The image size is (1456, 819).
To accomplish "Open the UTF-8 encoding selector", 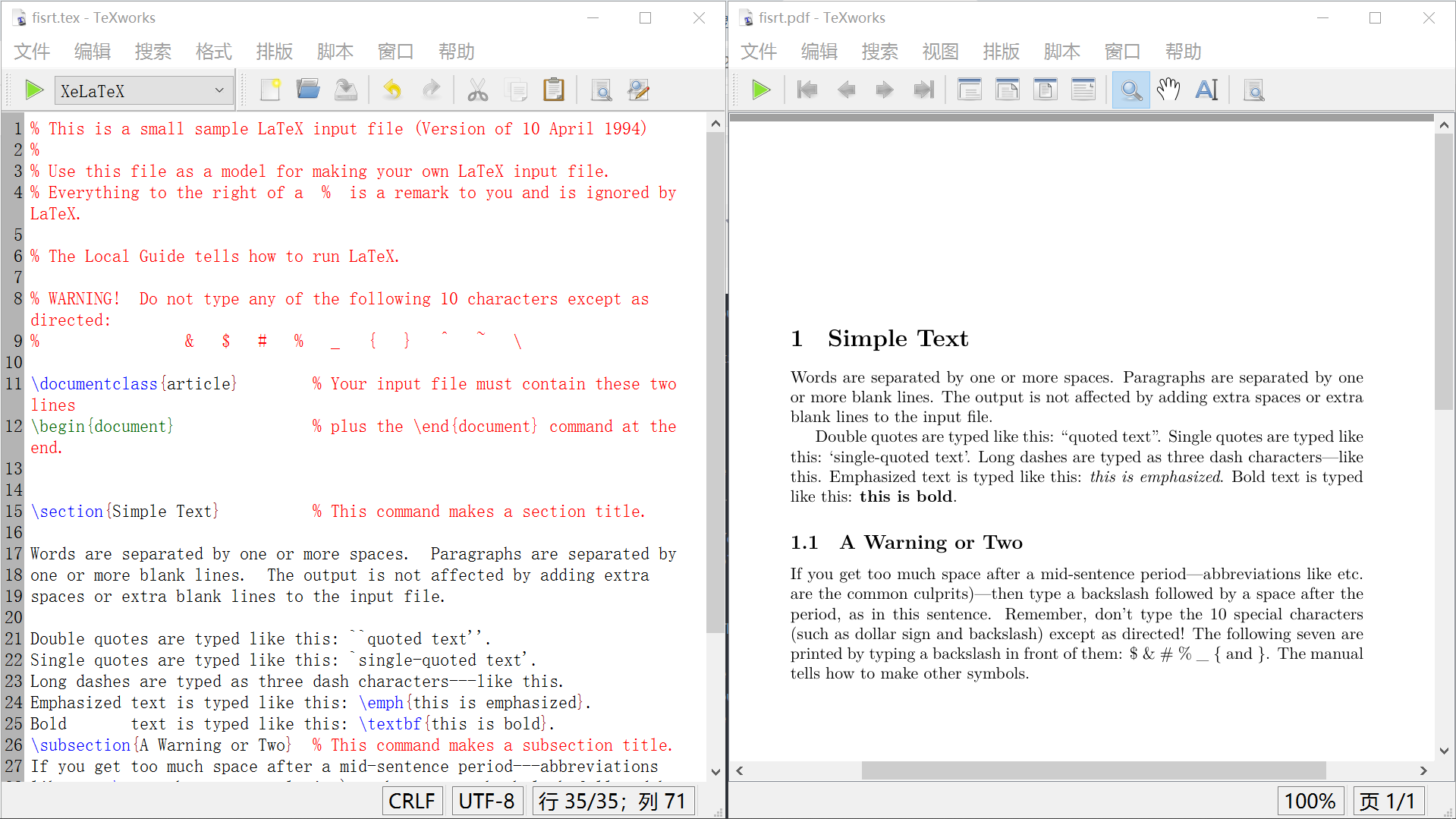I will (487, 800).
